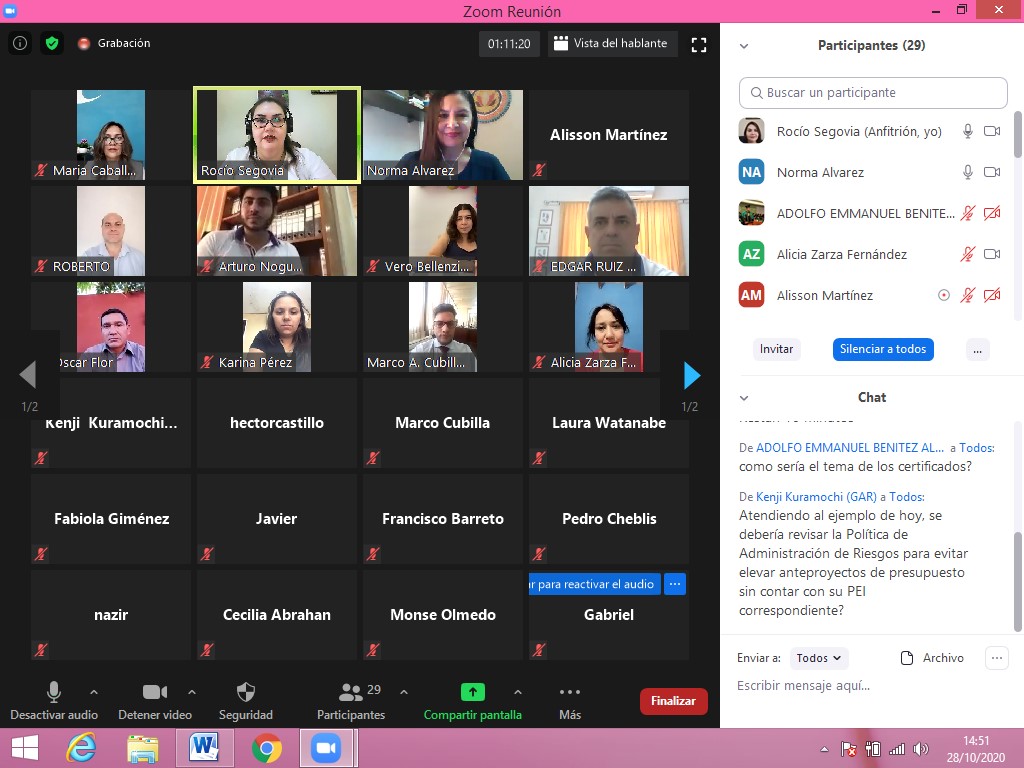Open the meeting information icon

pos(20,43)
